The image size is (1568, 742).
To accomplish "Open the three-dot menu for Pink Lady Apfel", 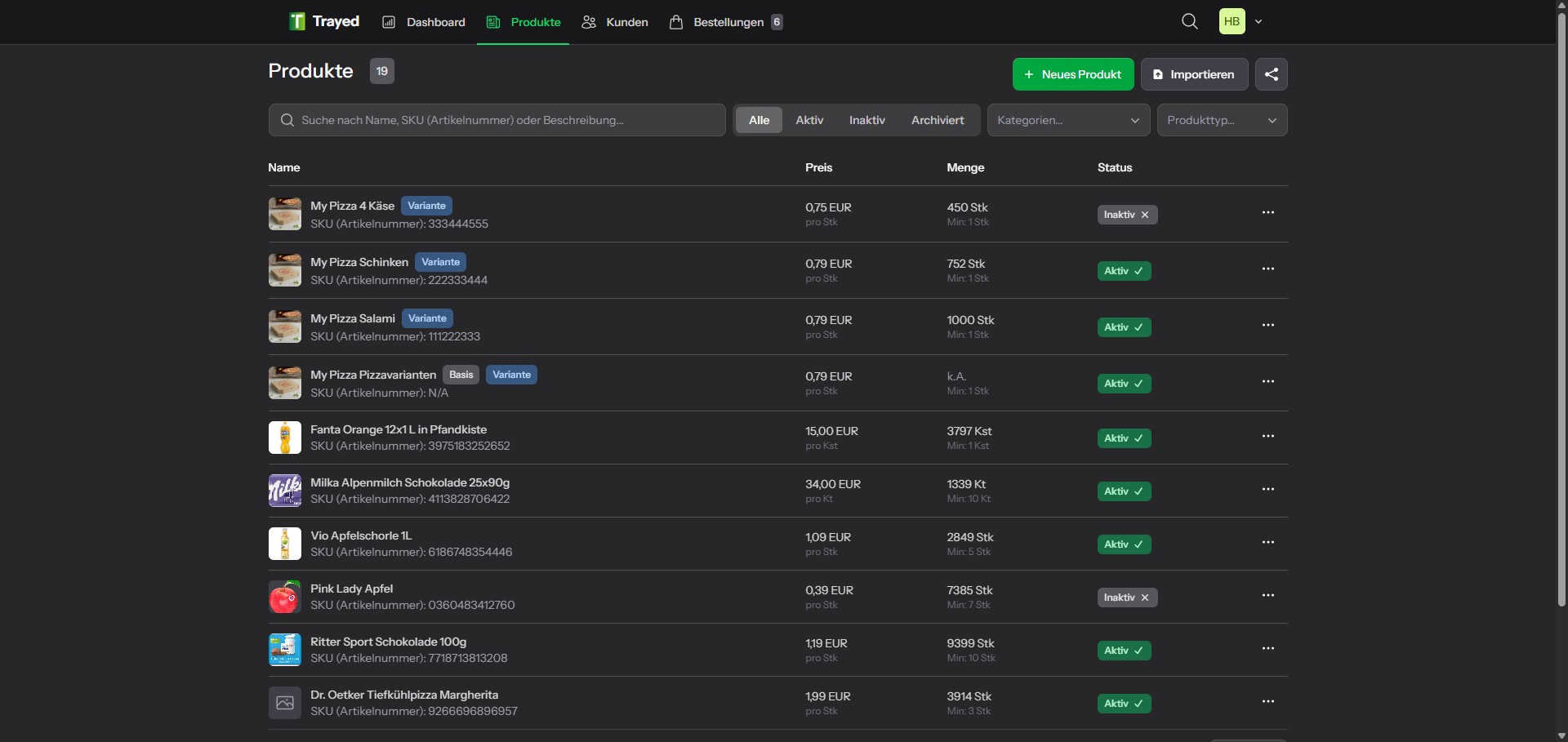I will 1268,595.
